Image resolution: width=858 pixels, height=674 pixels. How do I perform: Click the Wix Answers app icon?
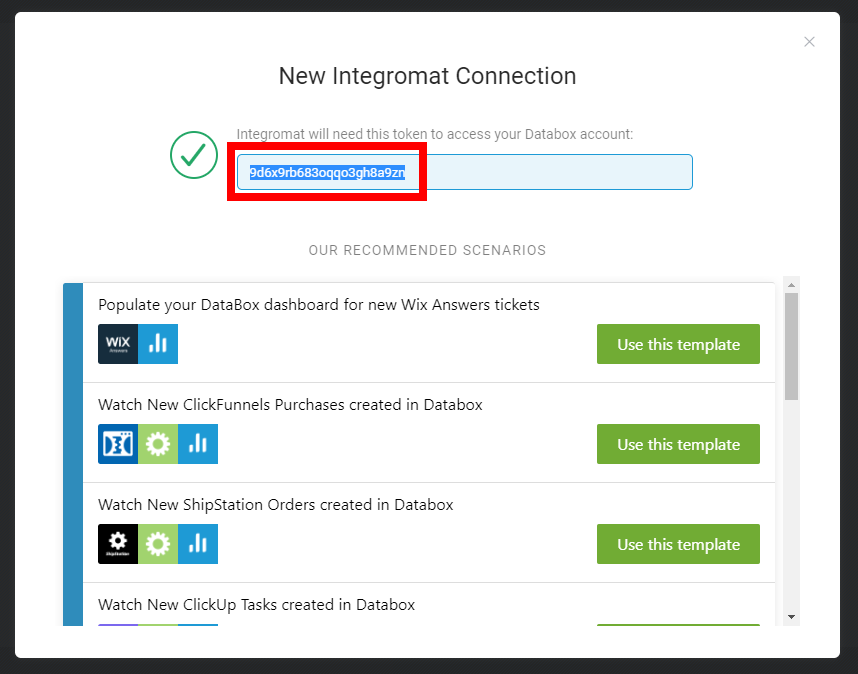click(x=118, y=344)
